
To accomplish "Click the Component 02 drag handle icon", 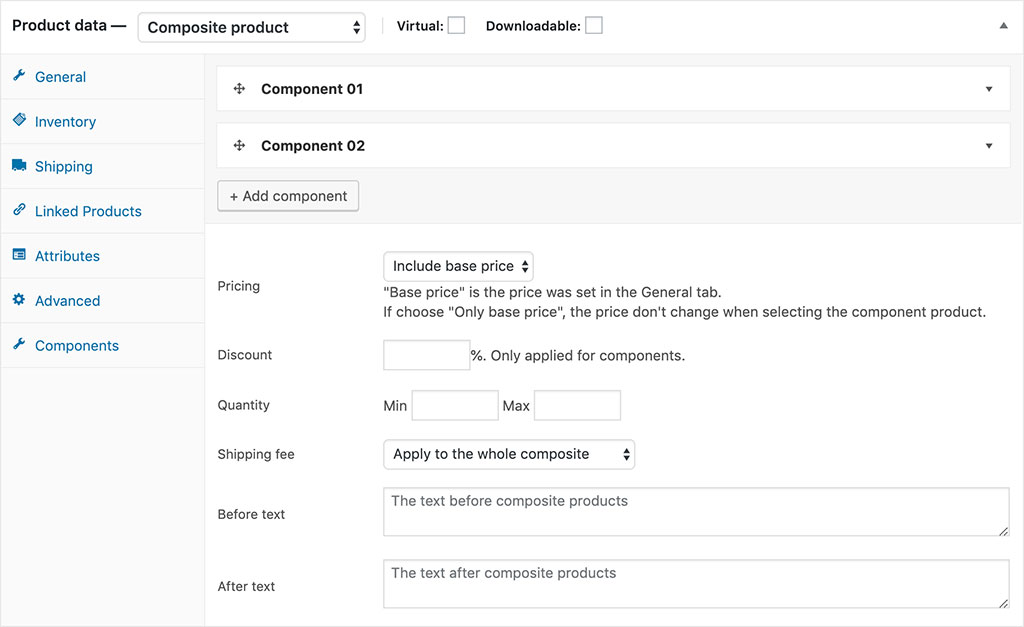I will [240, 146].
